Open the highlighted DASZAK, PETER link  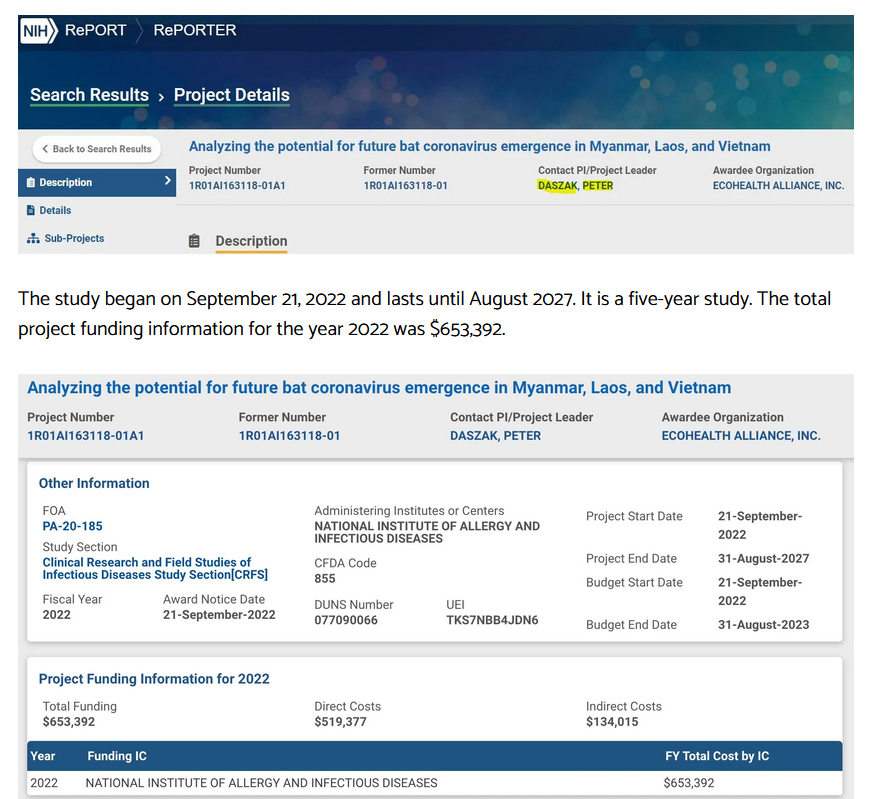(575, 186)
